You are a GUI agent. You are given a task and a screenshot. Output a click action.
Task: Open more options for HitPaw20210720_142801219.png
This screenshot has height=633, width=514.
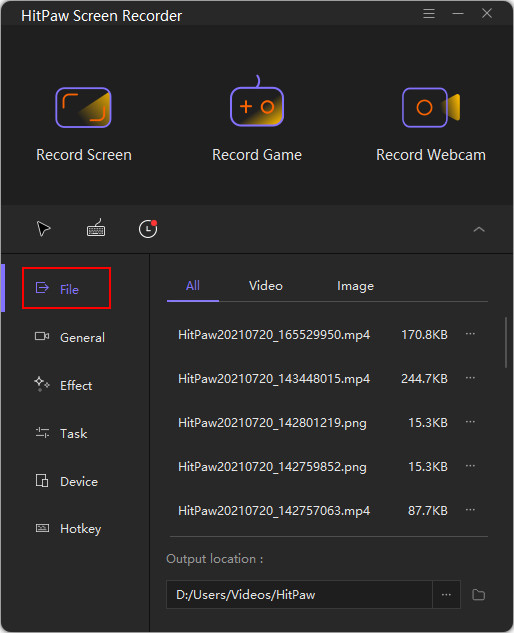click(x=470, y=422)
